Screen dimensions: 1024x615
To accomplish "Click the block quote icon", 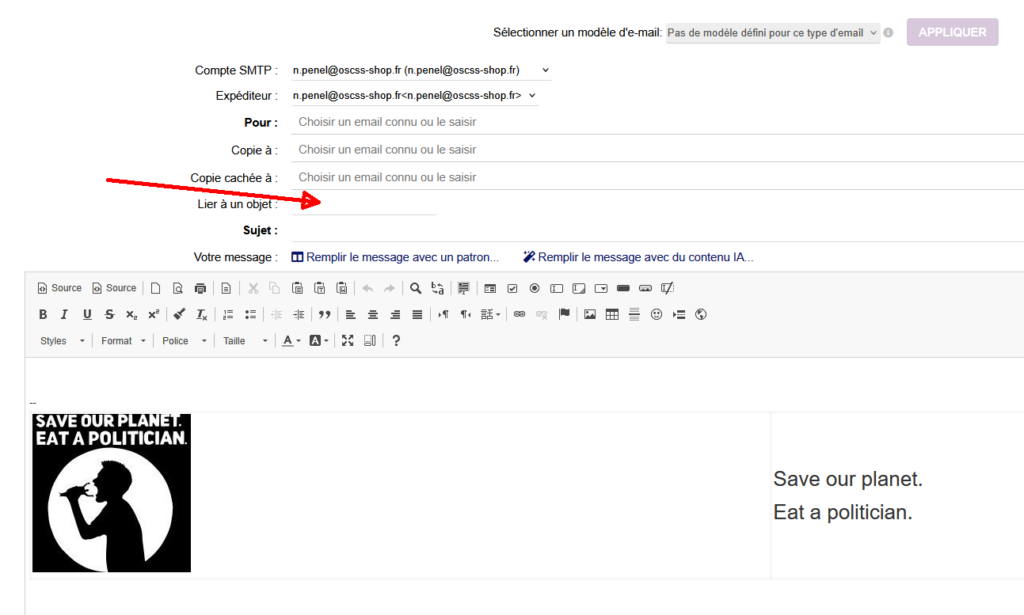I will [324, 314].
